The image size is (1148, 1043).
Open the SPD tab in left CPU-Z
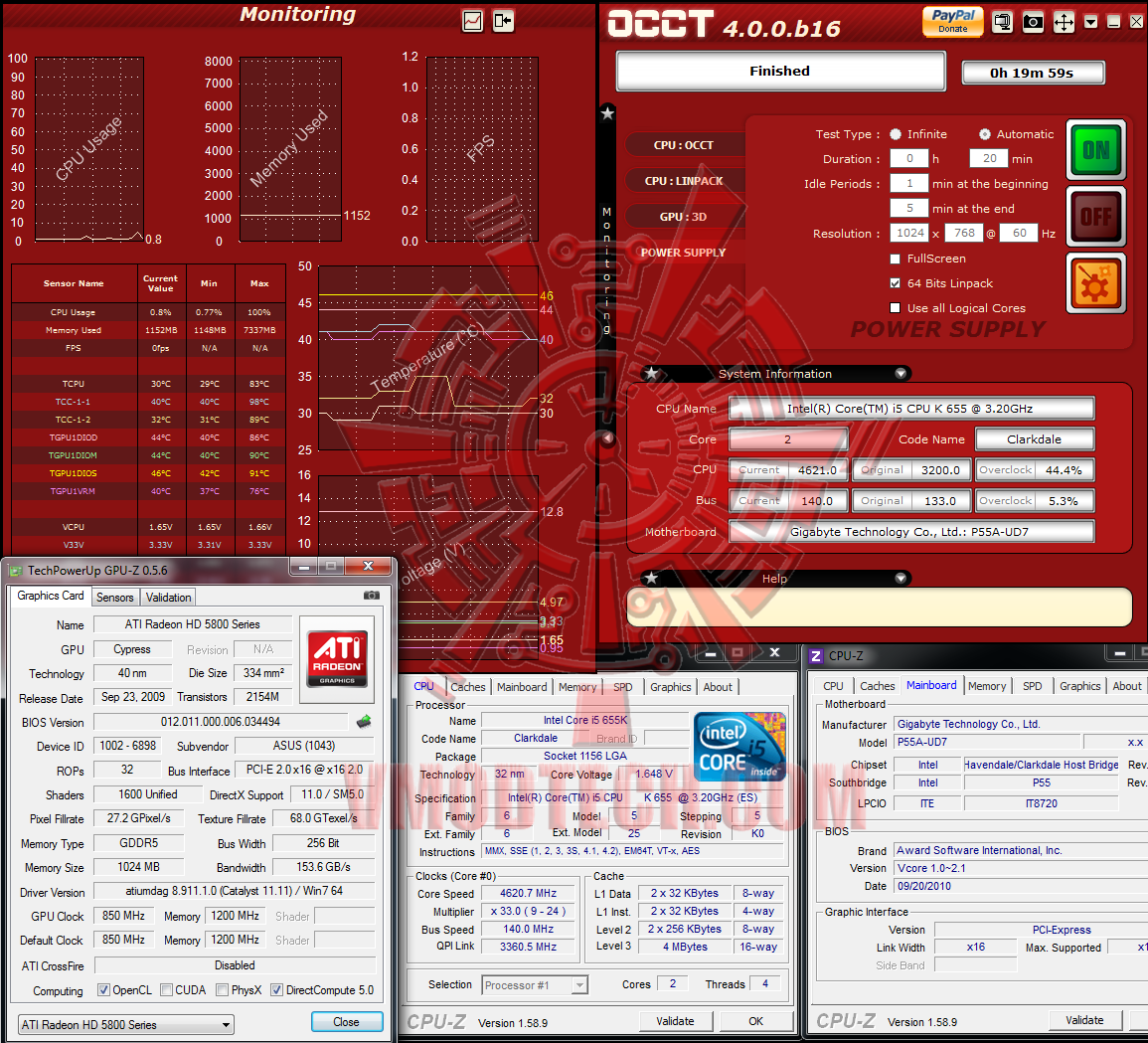pos(623,687)
